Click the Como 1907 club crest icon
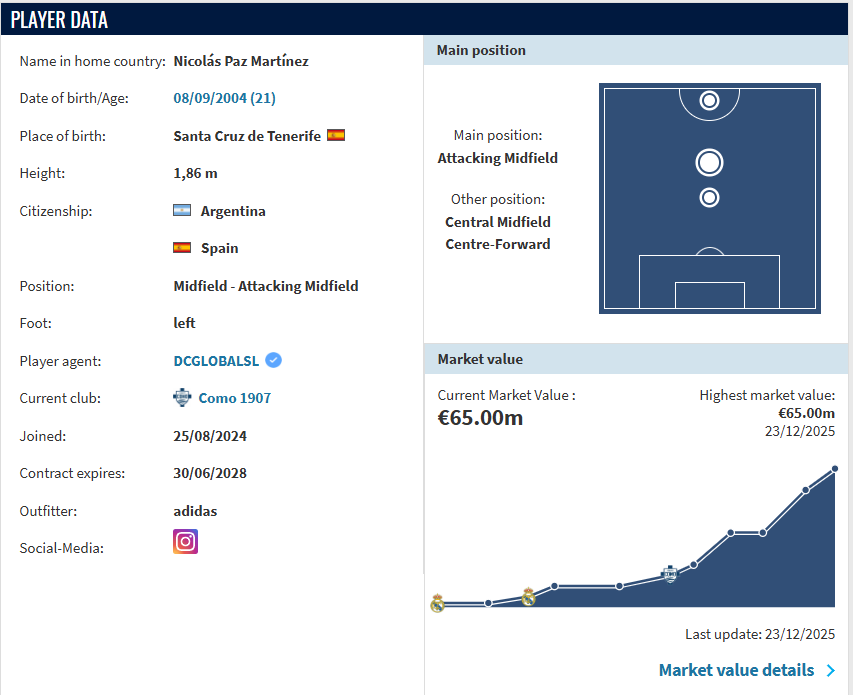Image resolution: width=853 pixels, height=695 pixels. tap(182, 398)
